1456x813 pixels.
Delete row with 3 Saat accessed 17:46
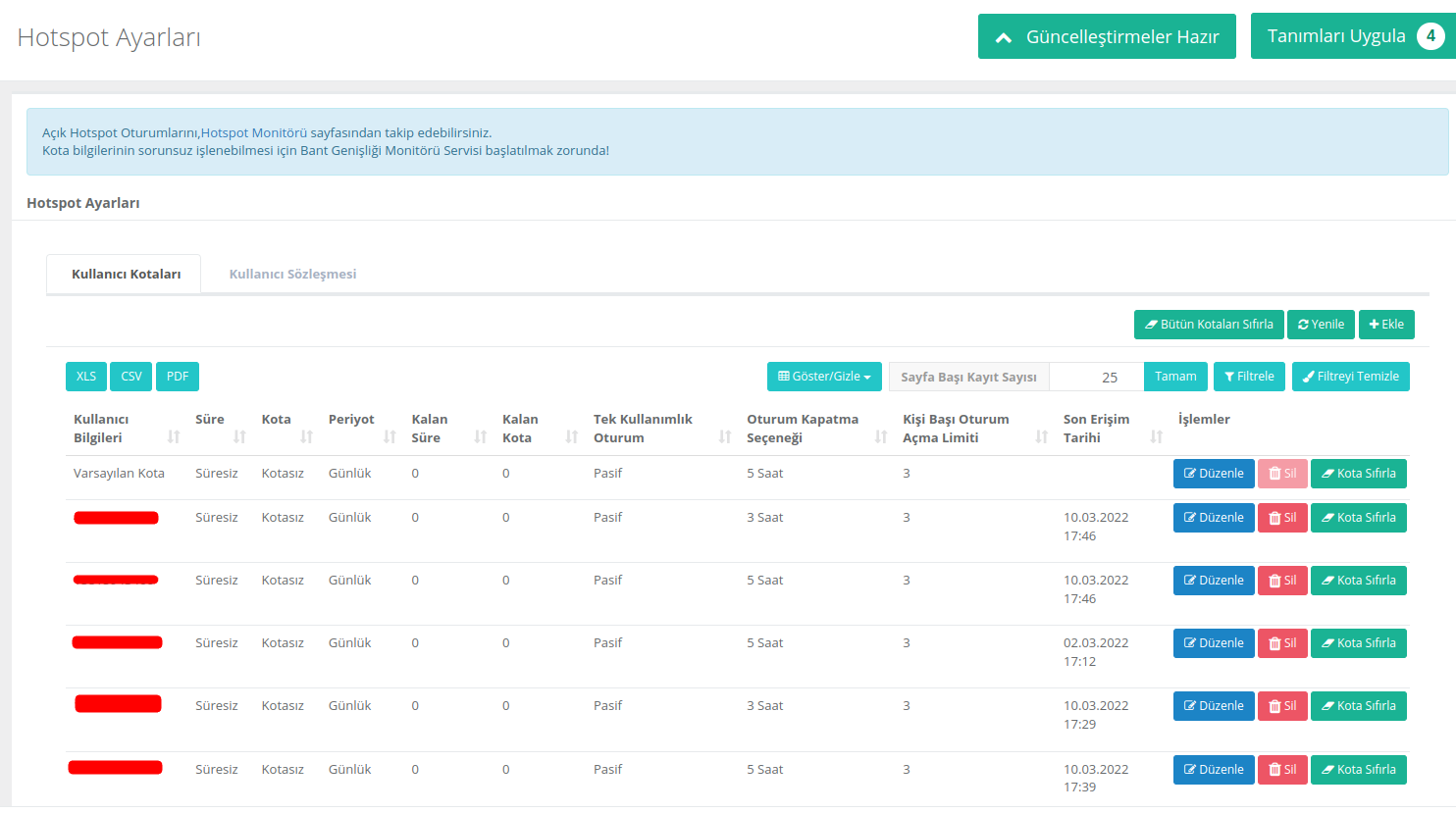click(x=1282, y=518)
